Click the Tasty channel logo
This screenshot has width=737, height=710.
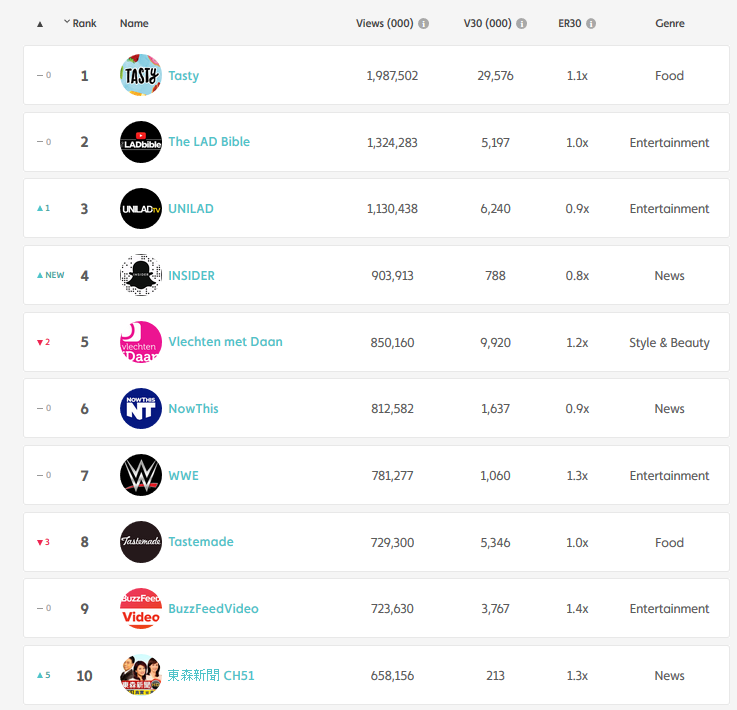(x=141, y=75)
